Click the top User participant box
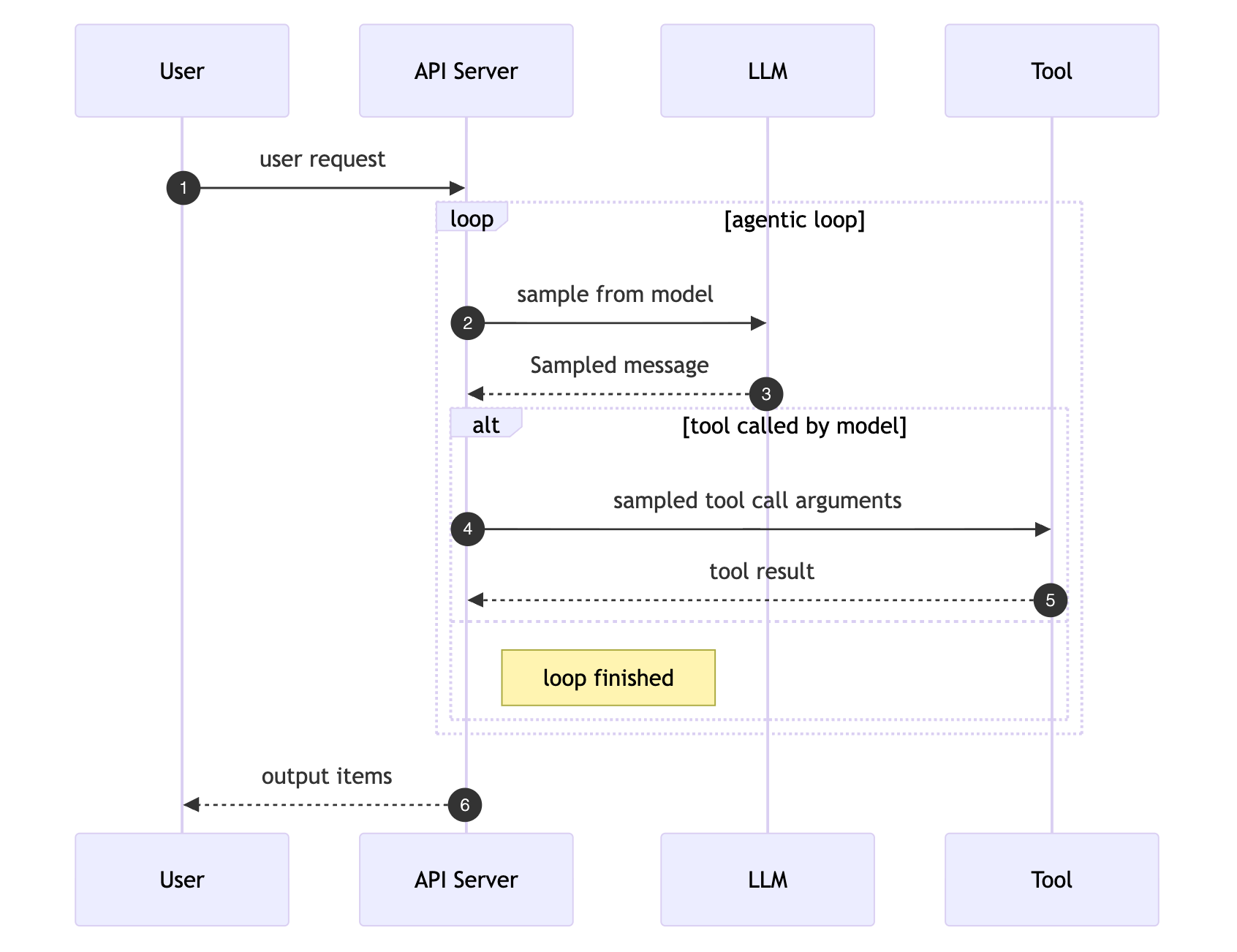The image size is (1237, 952). [181, 70]
